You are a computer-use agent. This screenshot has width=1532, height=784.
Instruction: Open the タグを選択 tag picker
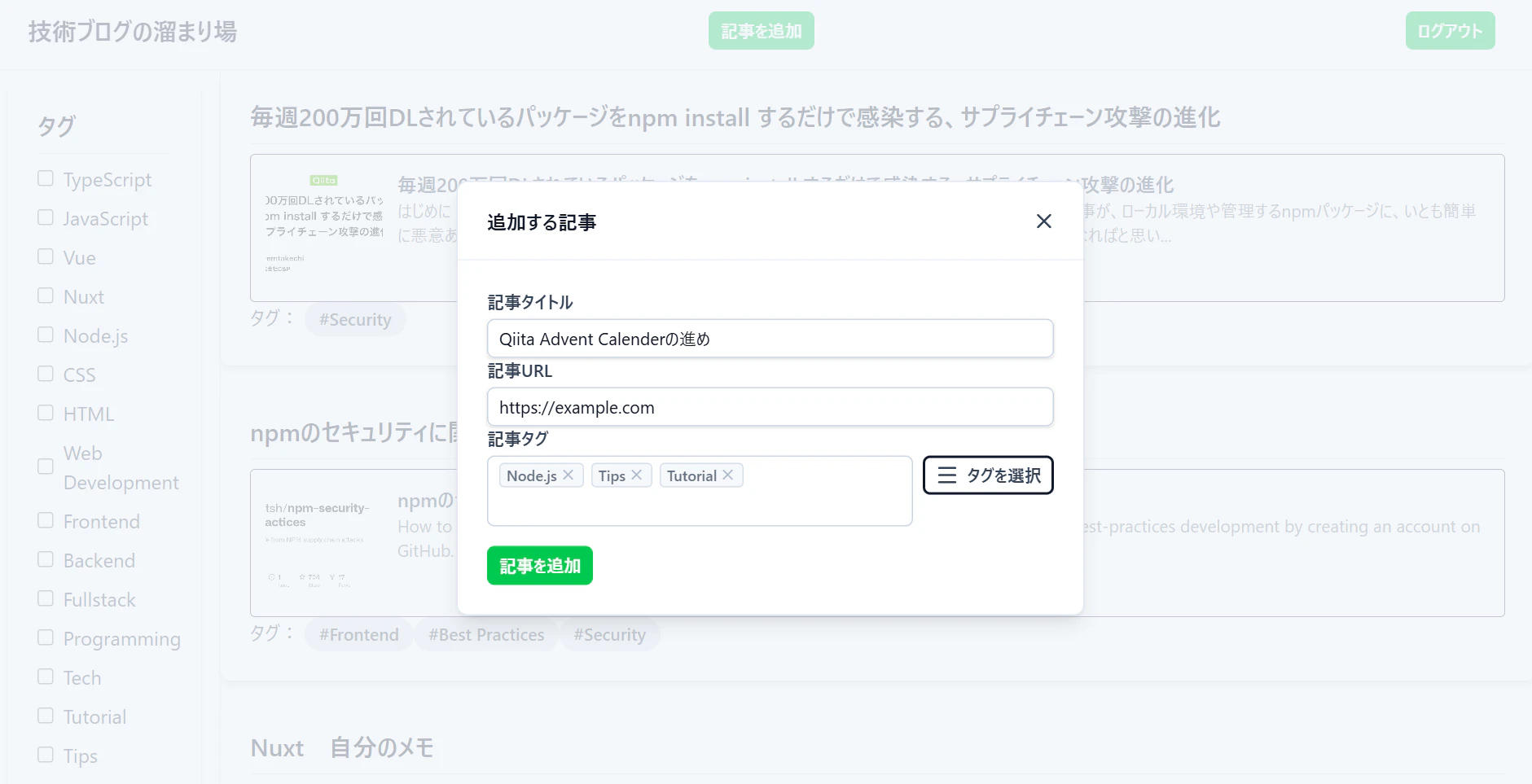point(988,475)
